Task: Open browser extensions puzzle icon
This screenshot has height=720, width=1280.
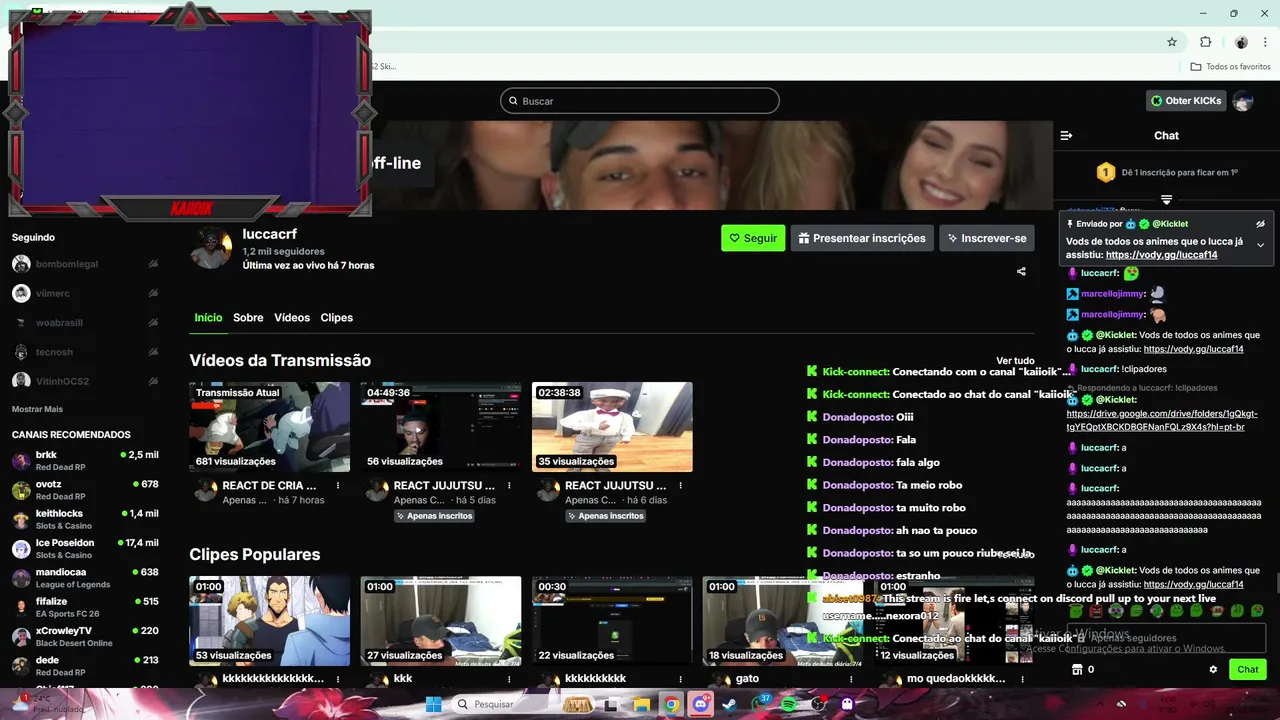Action: coord(1205,42)
